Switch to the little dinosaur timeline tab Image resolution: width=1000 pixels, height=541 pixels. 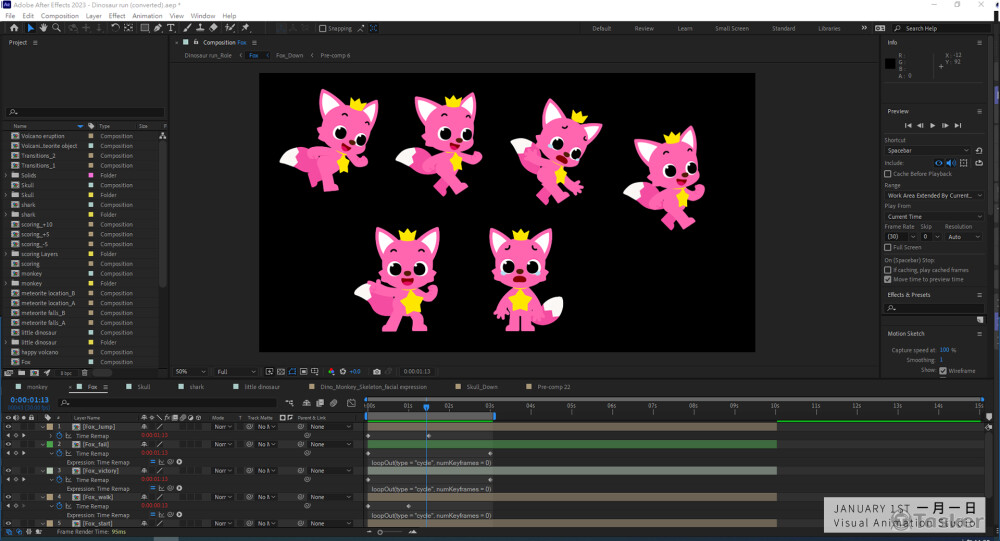coord(262,386)
